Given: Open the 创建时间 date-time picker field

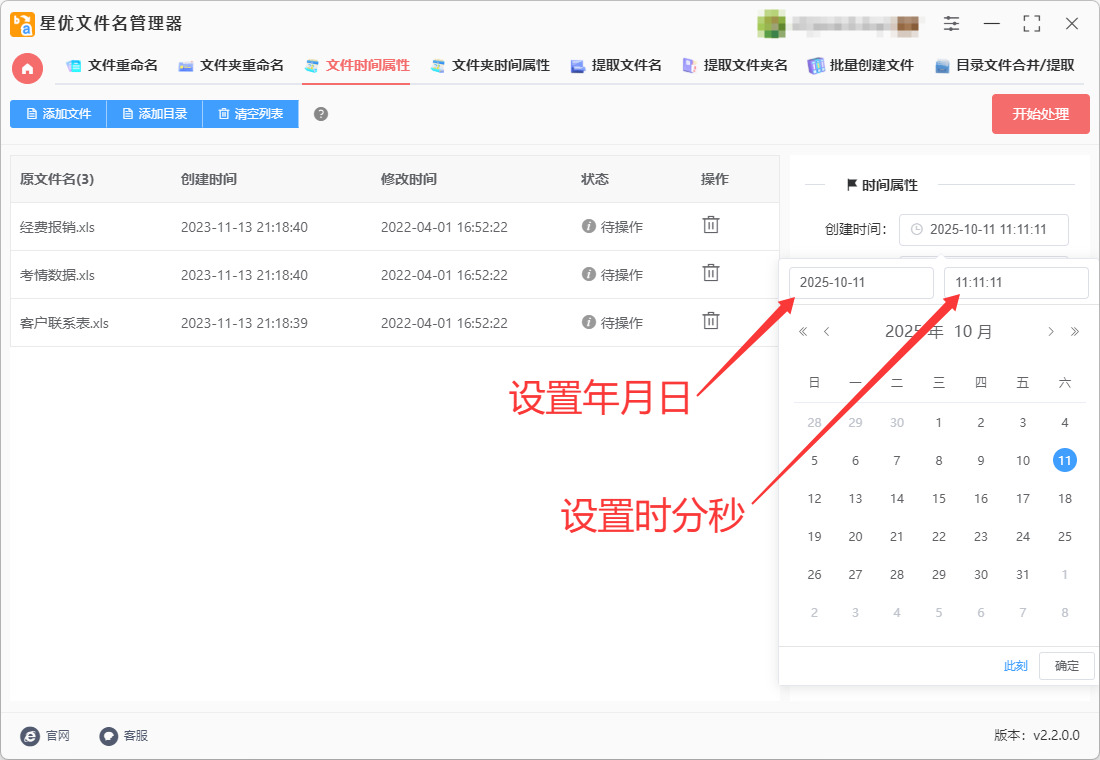Looking at the screenshot, I should click(984, 229).
